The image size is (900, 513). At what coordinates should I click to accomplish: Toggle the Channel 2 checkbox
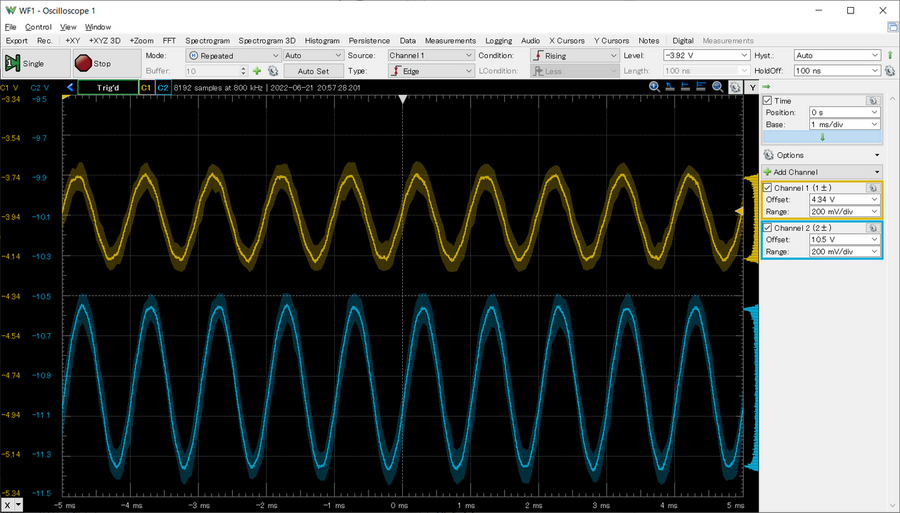(768, 229)
